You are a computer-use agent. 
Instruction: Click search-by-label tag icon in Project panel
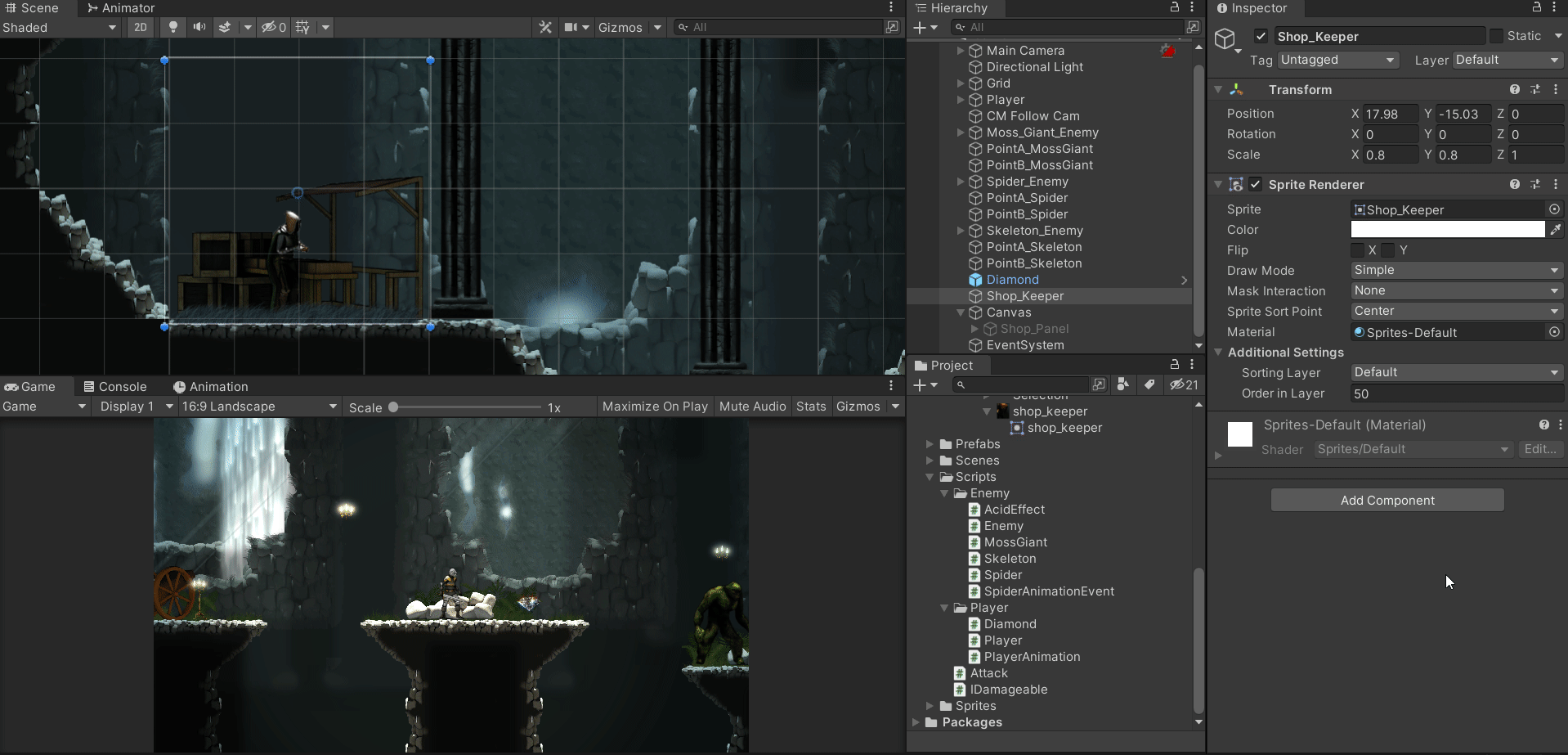[x=1149, y=384]
